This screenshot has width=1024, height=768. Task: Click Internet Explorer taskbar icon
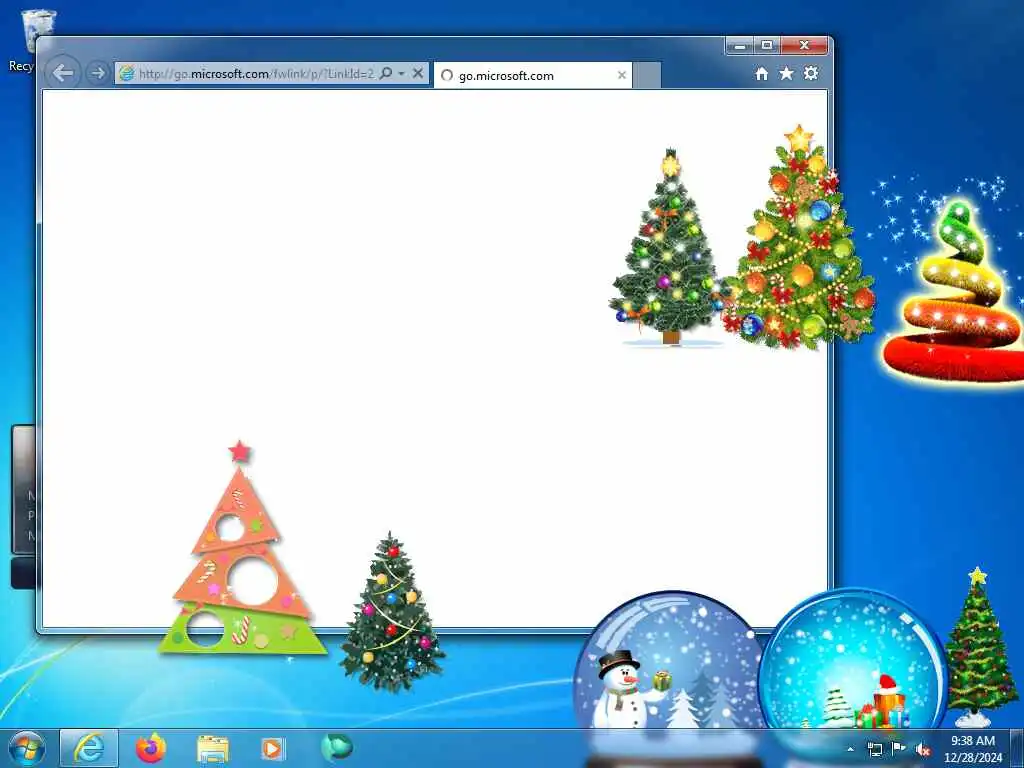(89, 748)
